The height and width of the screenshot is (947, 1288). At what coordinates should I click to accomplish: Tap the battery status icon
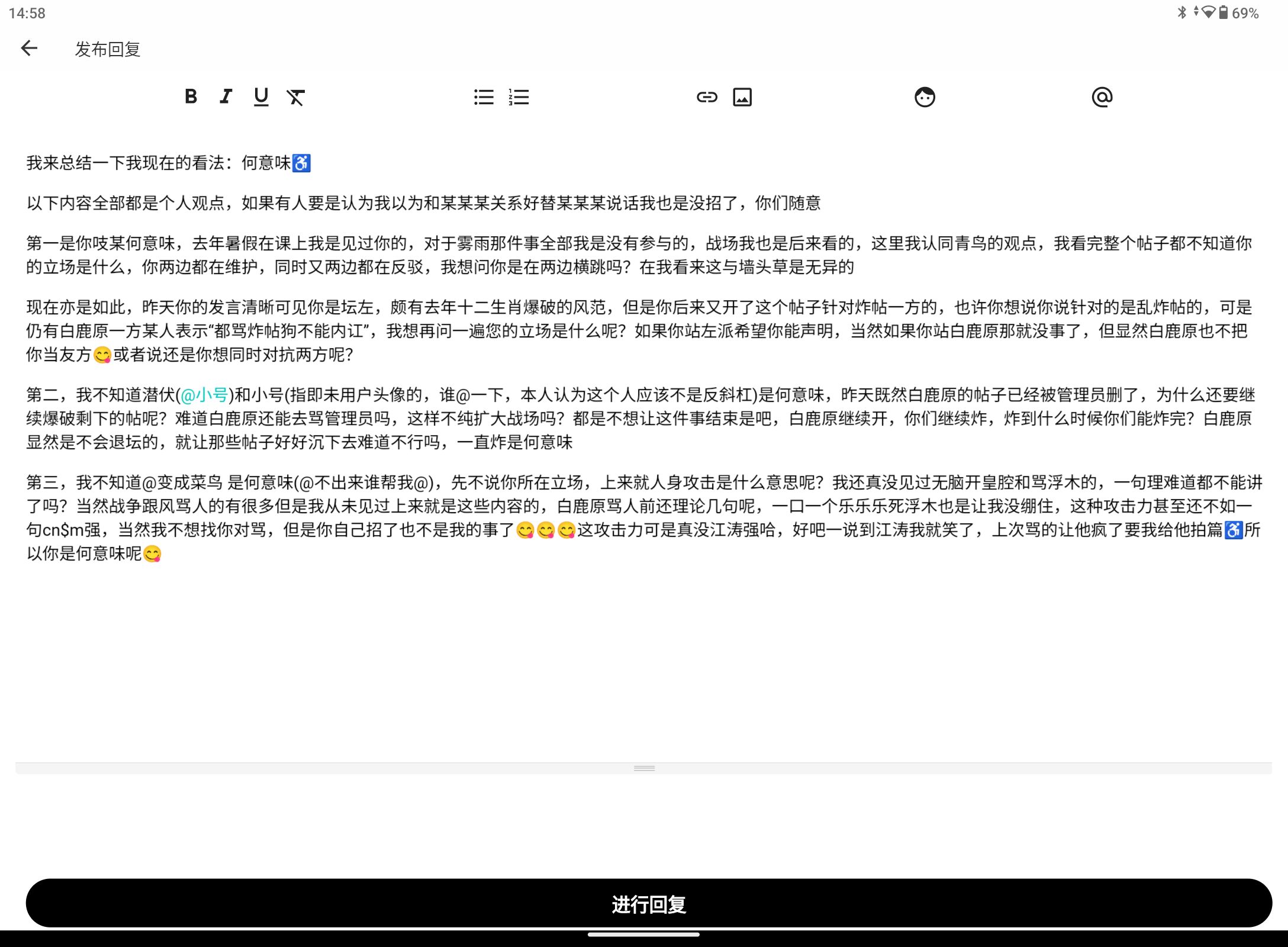[1223, 12]
